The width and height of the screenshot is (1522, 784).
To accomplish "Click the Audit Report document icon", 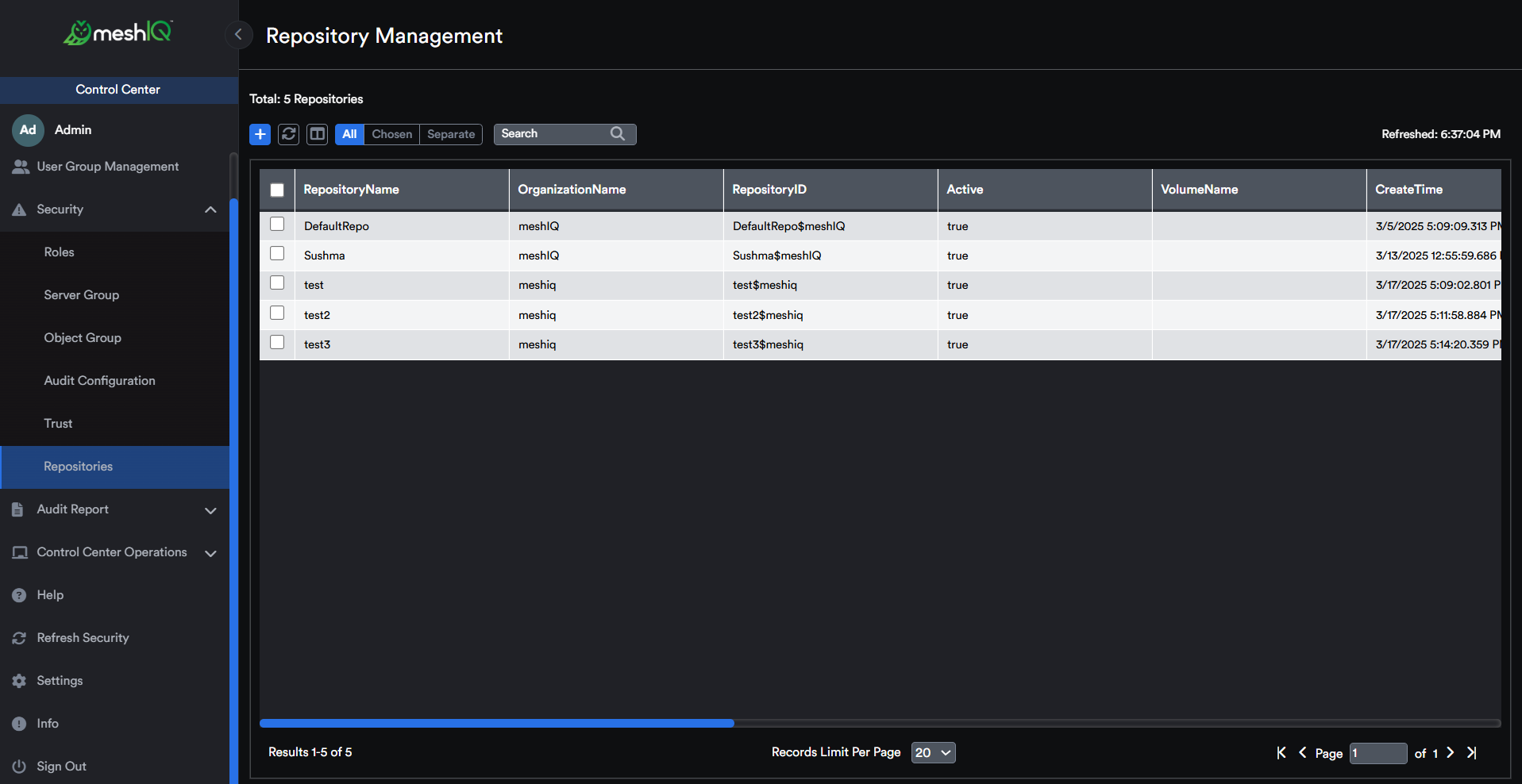I will click(x=17, y=509).
